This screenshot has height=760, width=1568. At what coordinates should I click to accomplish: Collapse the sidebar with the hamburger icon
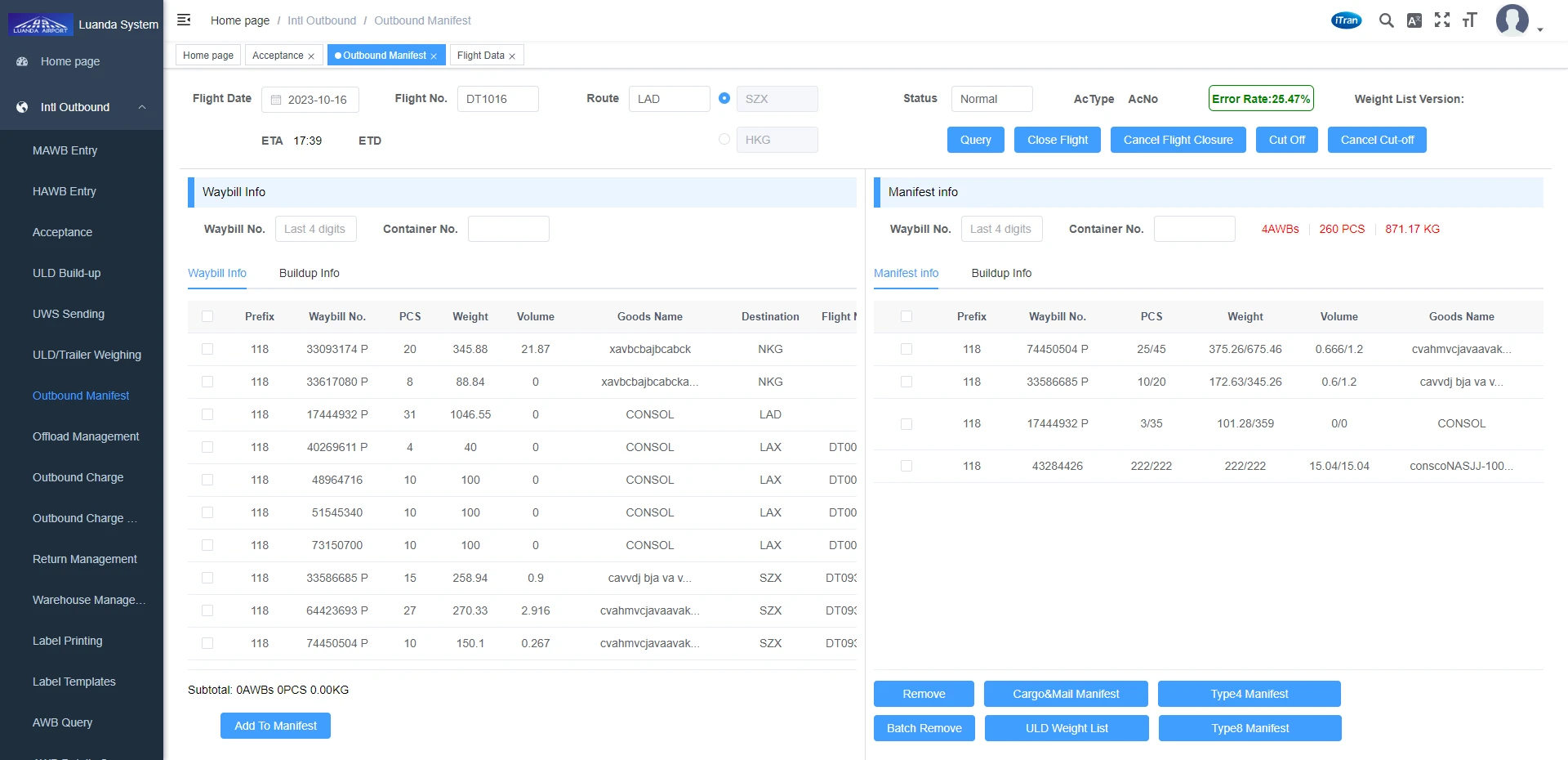click(x=184, y=20)
